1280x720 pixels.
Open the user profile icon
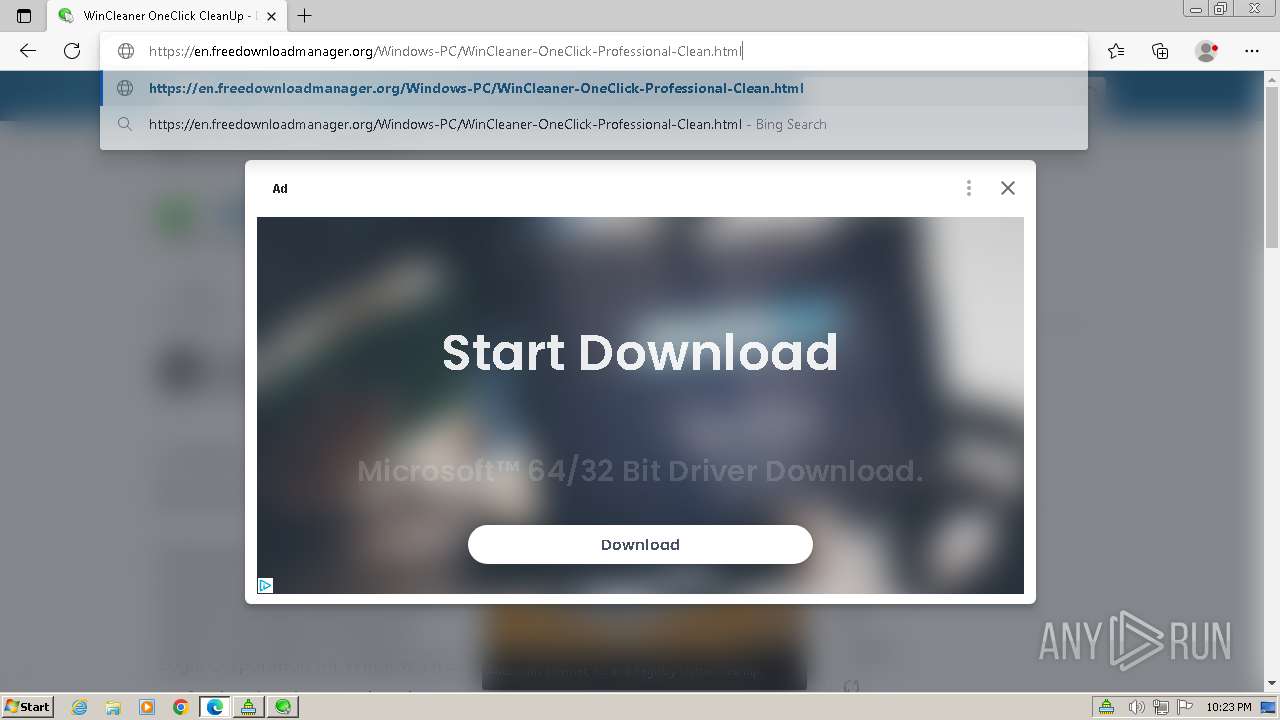pyautogui.click(x=1207, y=51)
